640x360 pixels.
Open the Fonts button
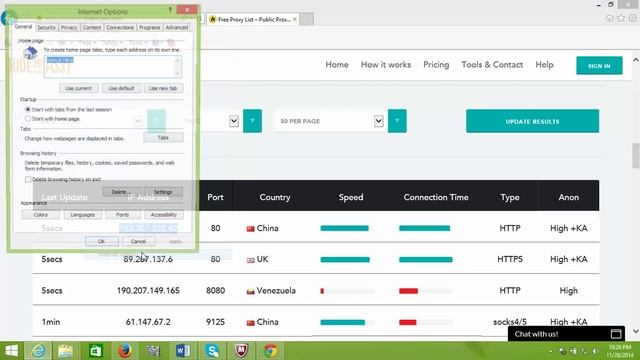tap(122, 215)
